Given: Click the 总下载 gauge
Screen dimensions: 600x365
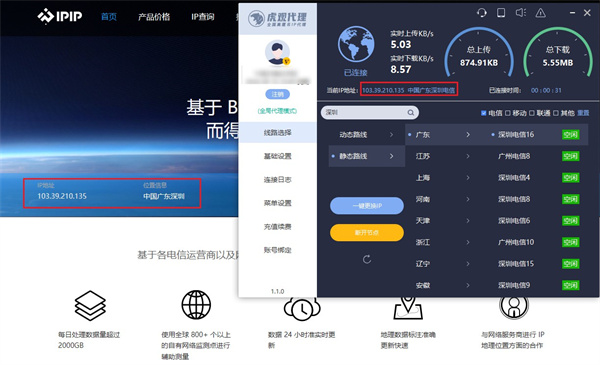Looking at the screenshot, I should click(x=558, y=52).
